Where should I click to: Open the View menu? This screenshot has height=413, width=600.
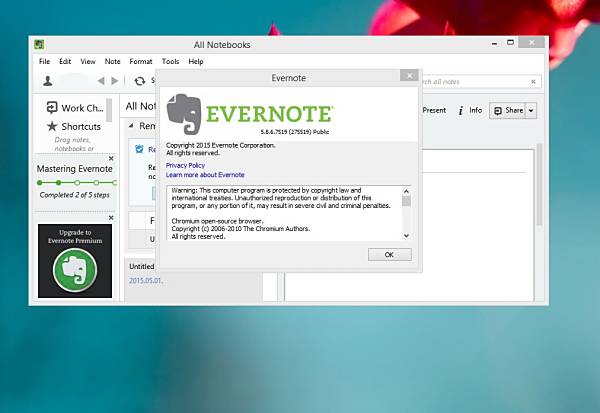tap(88, 61)
